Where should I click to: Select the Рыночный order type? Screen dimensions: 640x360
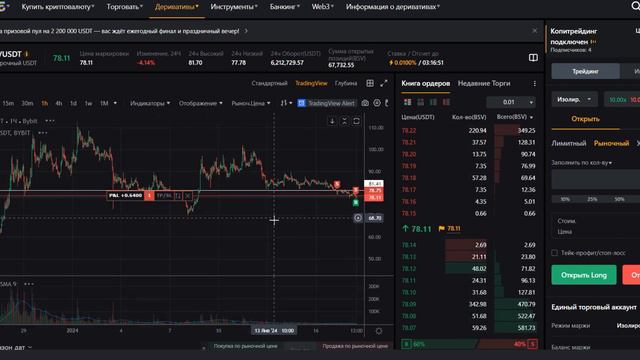tap(611, 143)
